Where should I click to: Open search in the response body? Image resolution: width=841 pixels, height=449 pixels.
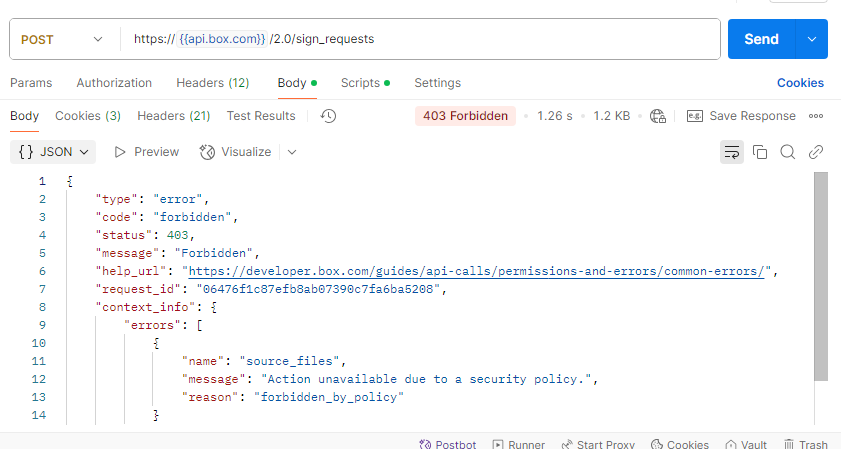point(788,152)
